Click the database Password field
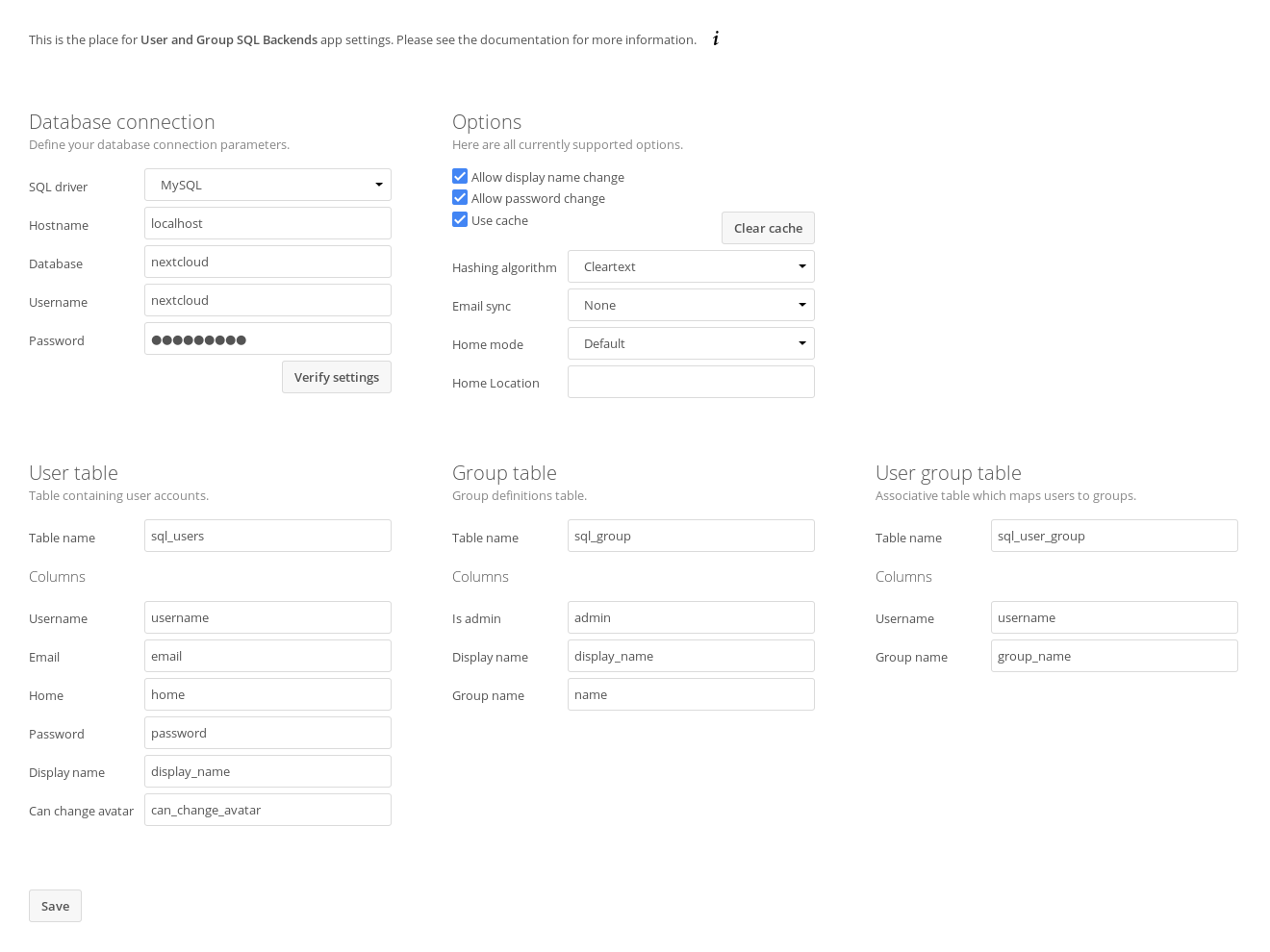This screenshot has height=952, width=1270. pos(267,338)
